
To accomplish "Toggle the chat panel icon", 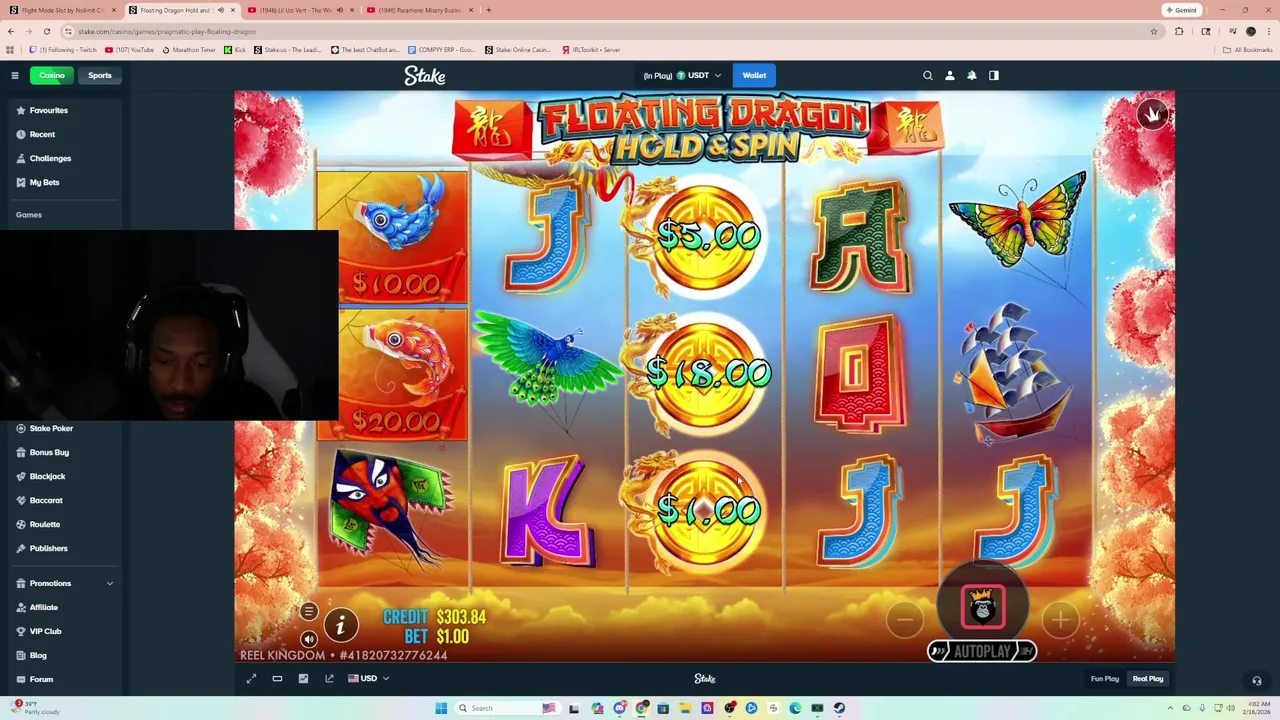I will click(x=994, y=75).
